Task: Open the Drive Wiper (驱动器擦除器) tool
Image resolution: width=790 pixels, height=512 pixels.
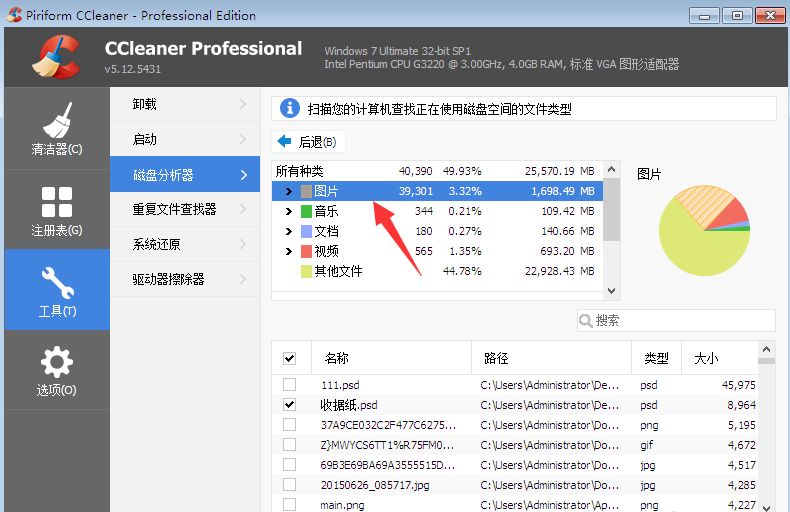Action: click(x=185, y=279)
